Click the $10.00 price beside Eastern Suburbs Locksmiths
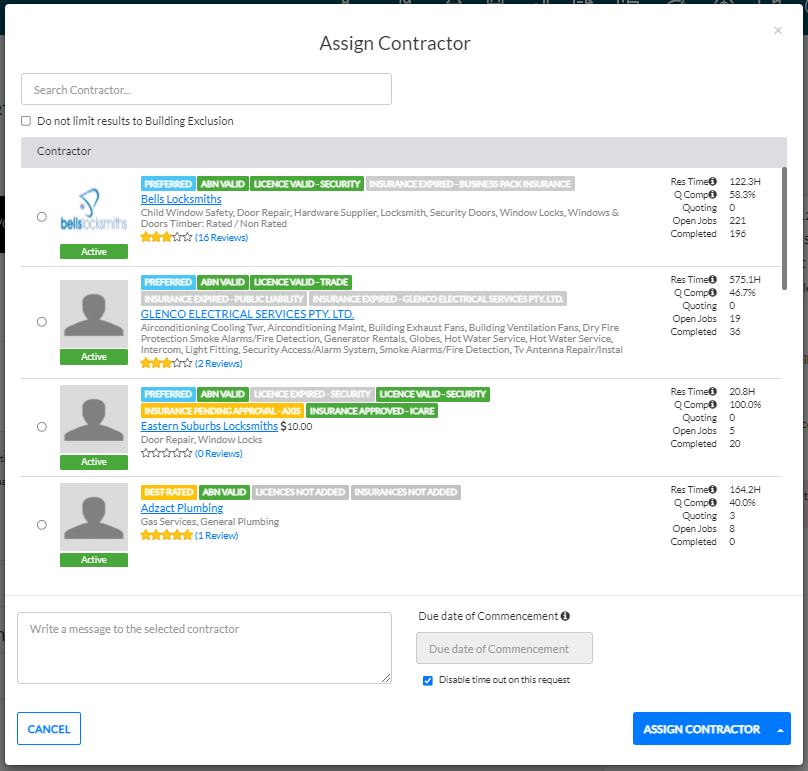This screenshot has width=808, height=771. pos(296,426)
